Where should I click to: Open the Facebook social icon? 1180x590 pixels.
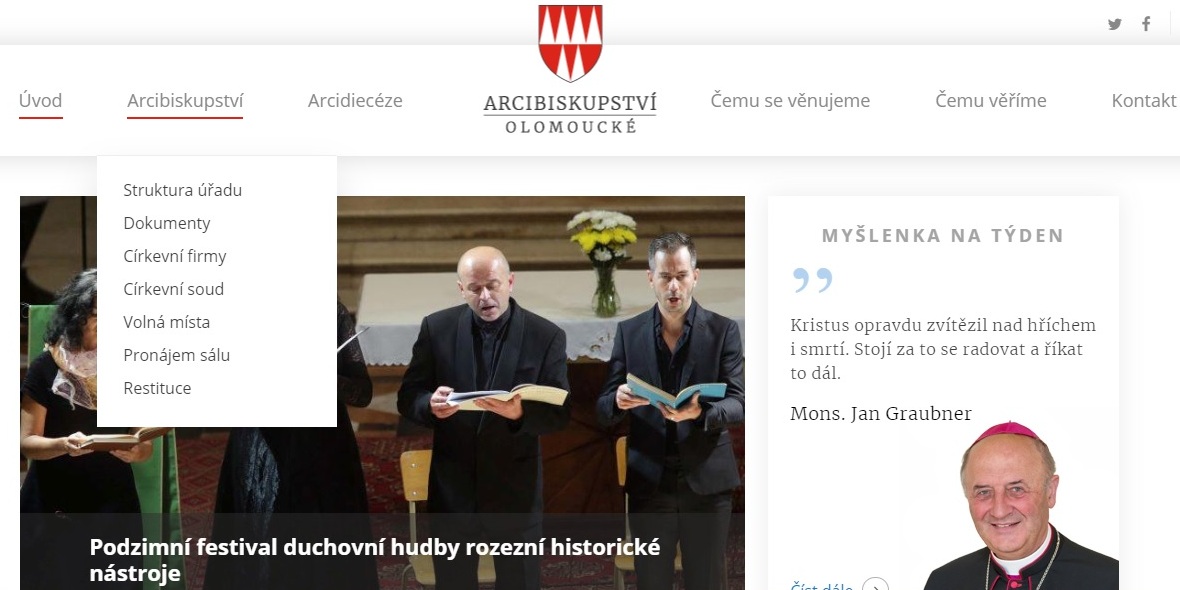click(x=1146, y=24)
